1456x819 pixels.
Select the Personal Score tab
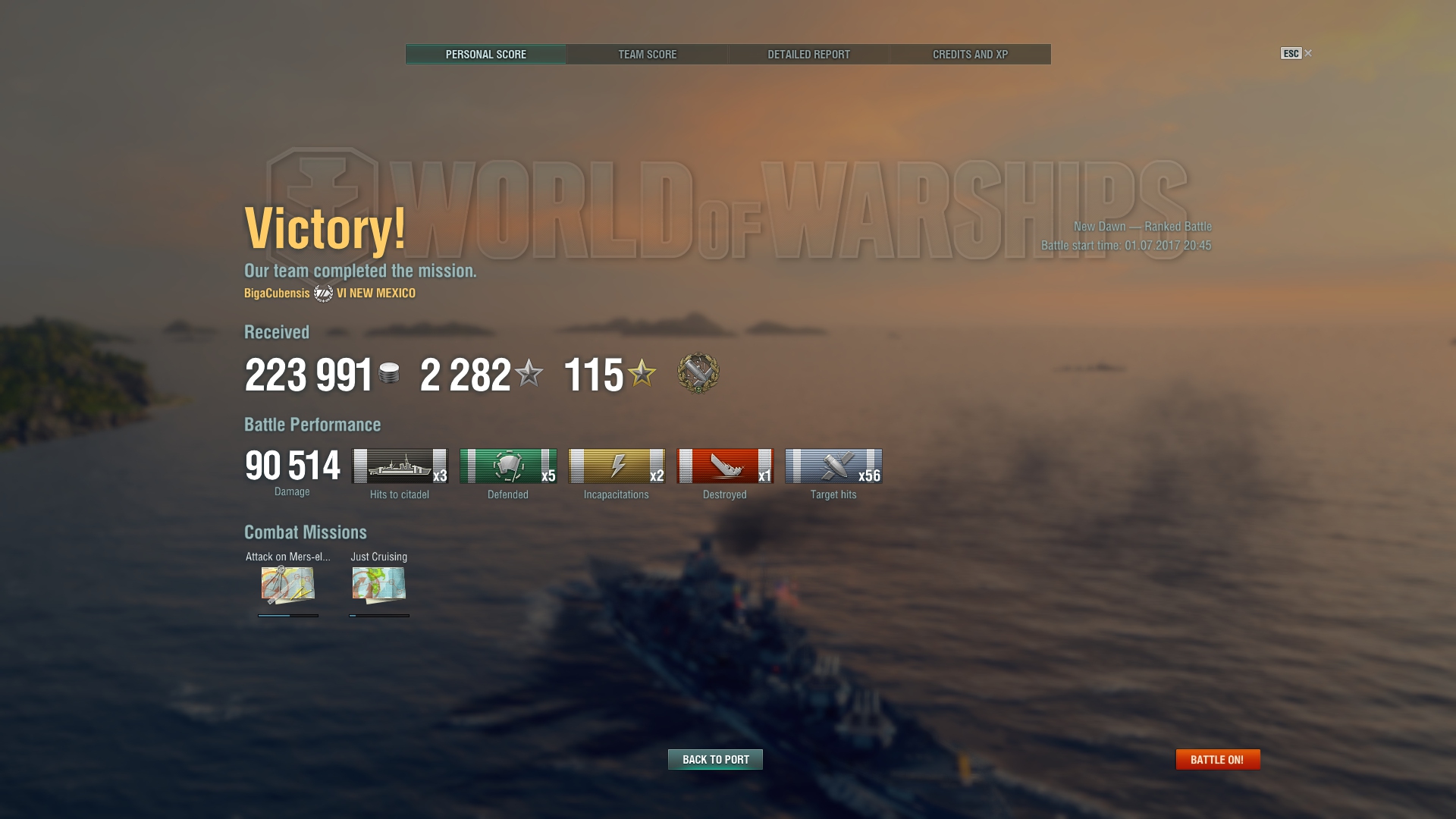pyautogui.click(x=485, y=55)
